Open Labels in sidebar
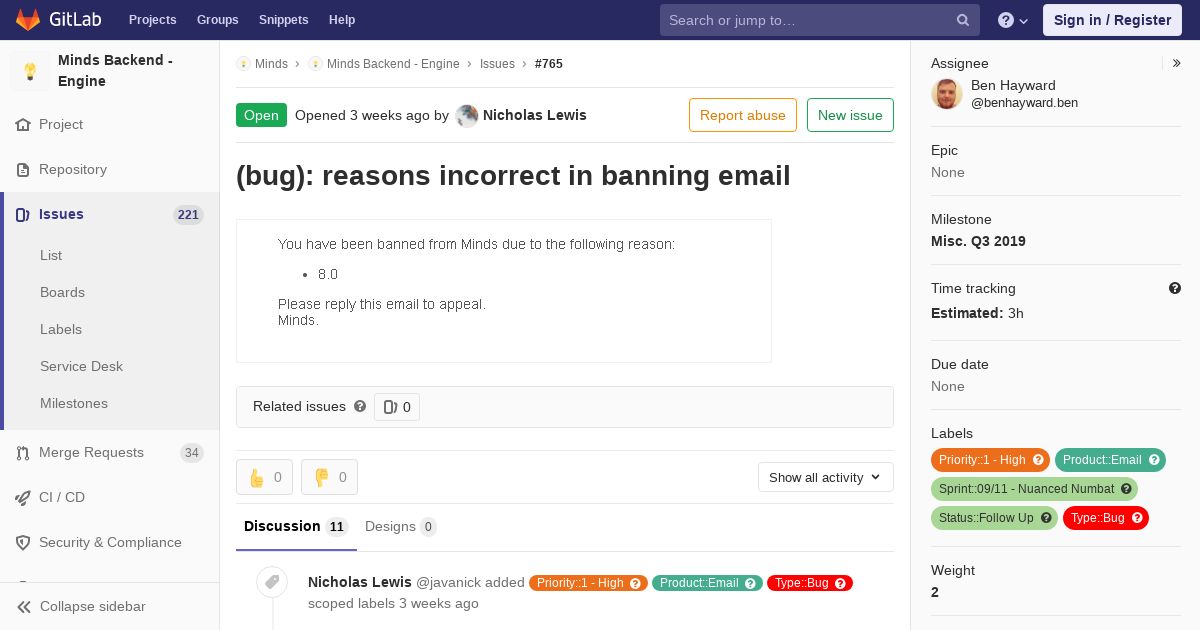Screen dimensions: 1200x630 (61, 329)
